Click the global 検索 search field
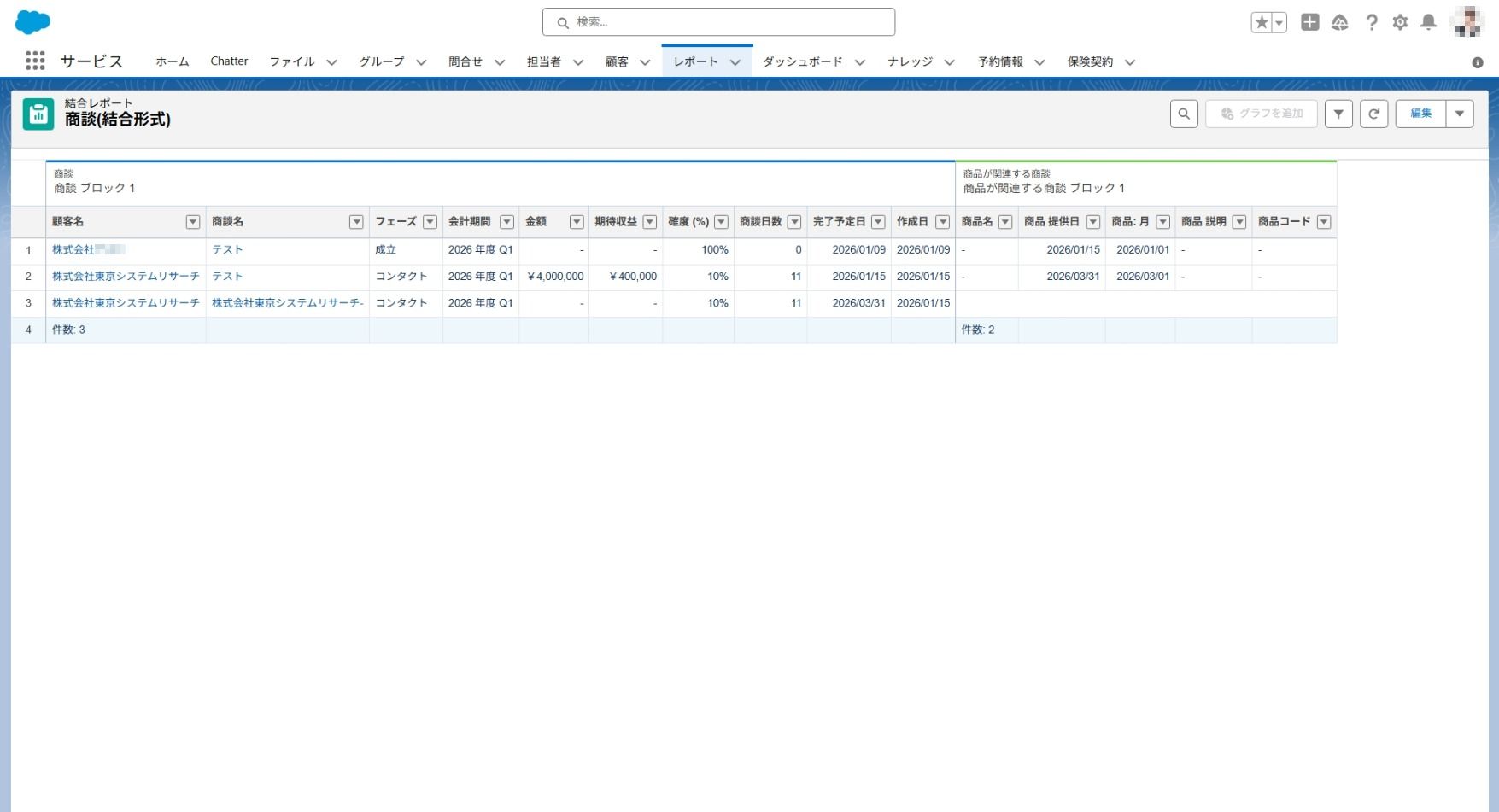Screen dimensions: 1499x812 point(718,22)
